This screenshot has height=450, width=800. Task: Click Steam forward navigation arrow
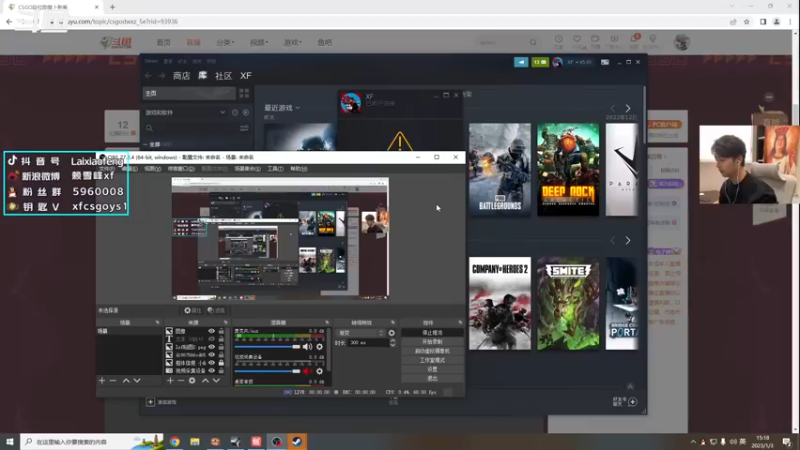[x=162, y=76]
